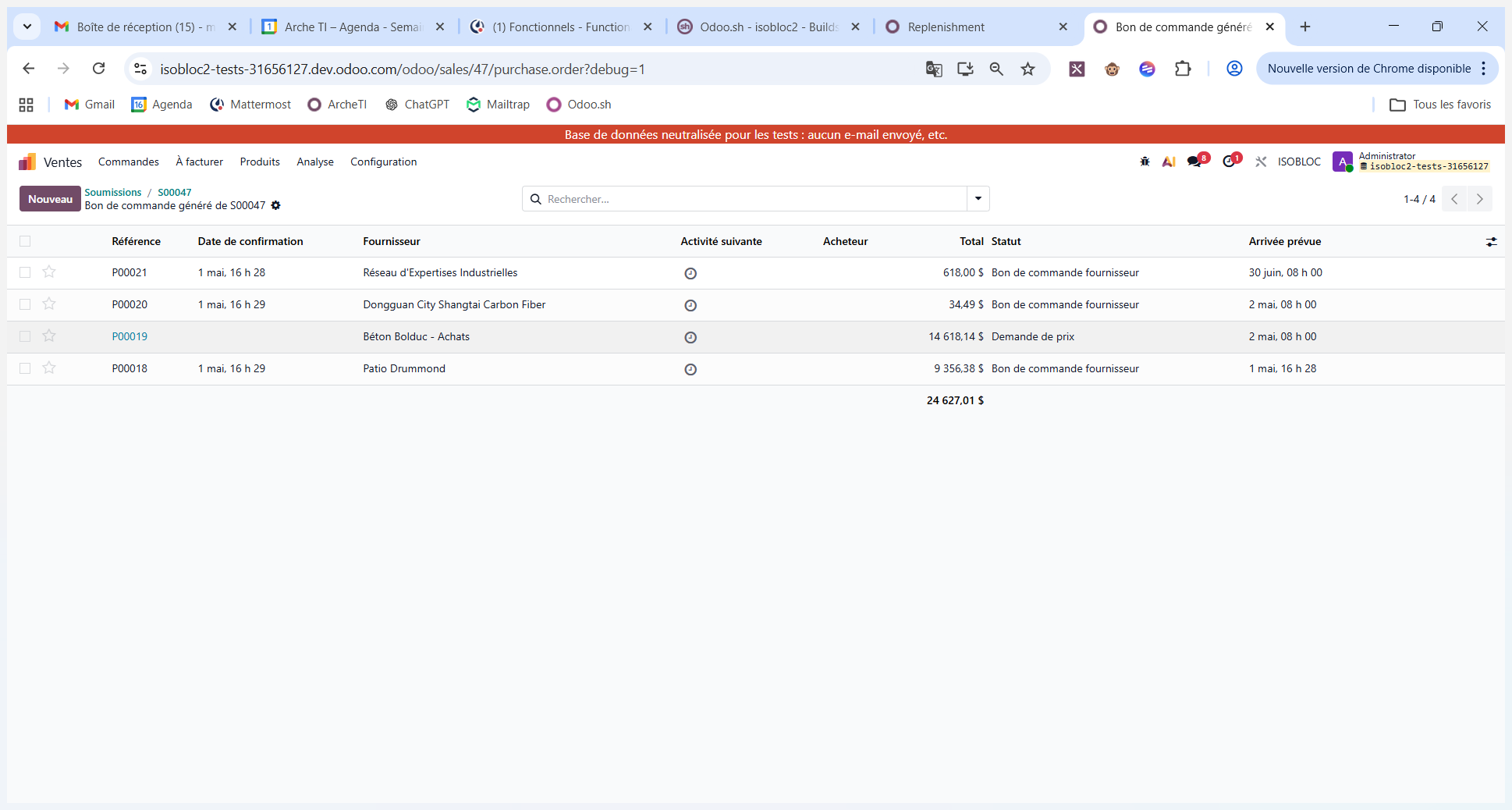Star the P00021 purchase order
1512x810 pixels.
(x=49, y=272)
